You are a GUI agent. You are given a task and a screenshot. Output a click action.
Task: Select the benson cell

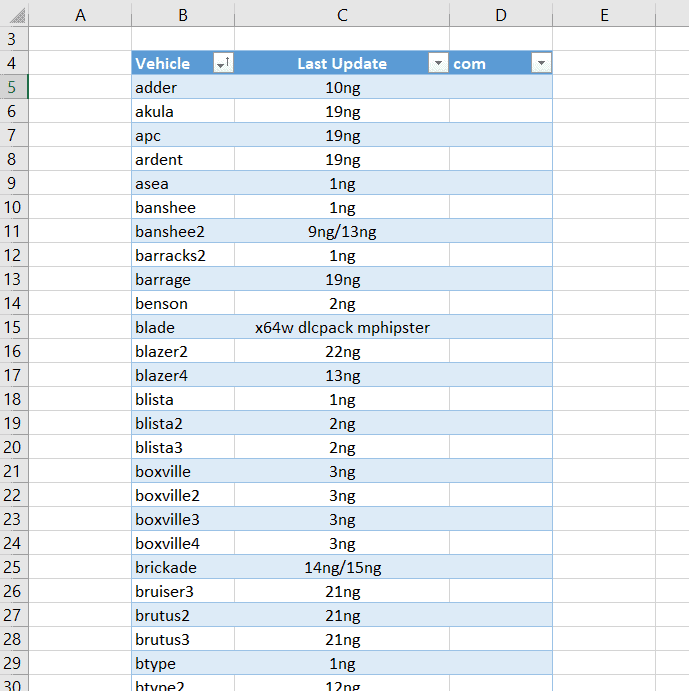pyautogui.click(x=183, y=303)
